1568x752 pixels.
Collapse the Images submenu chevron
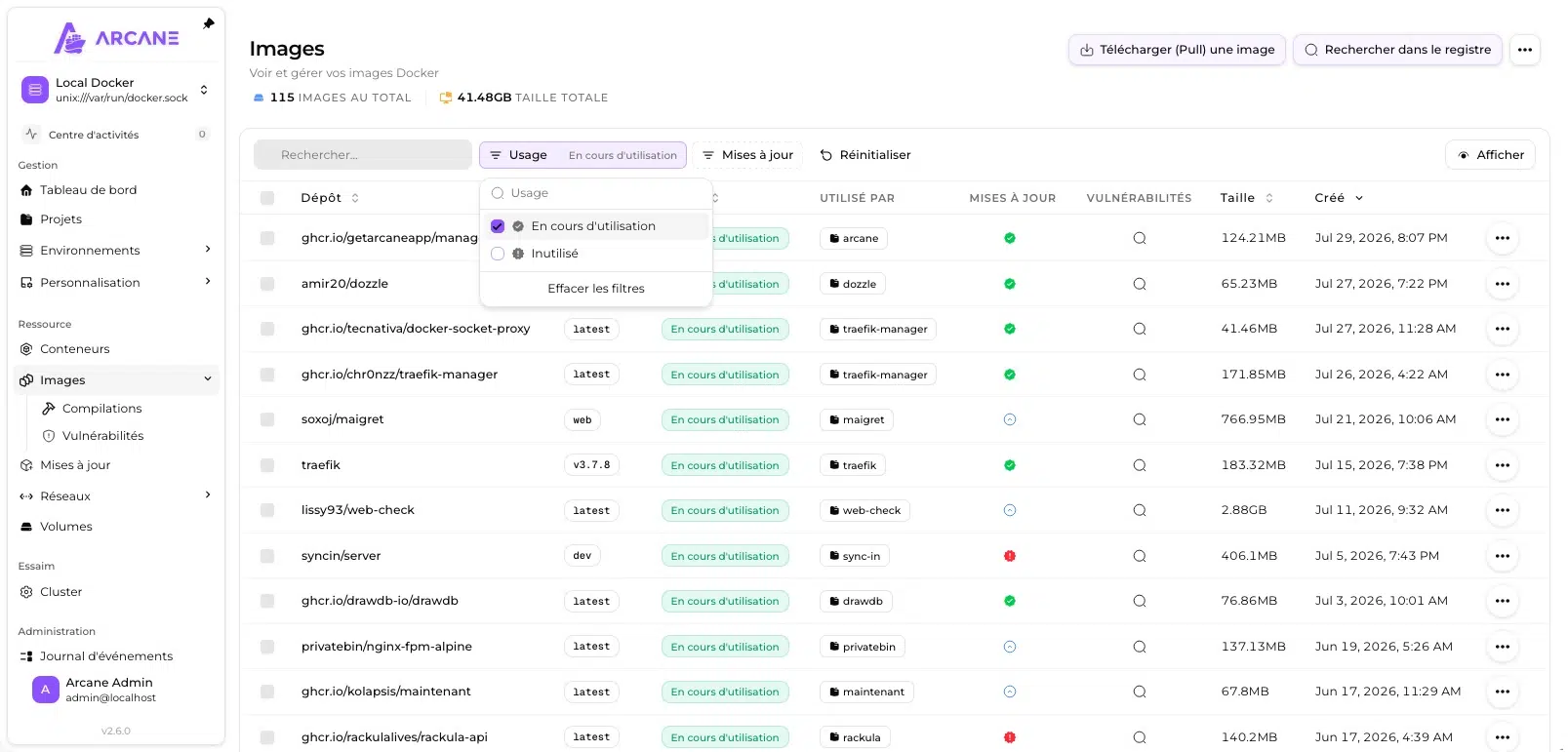coord(207,380)
